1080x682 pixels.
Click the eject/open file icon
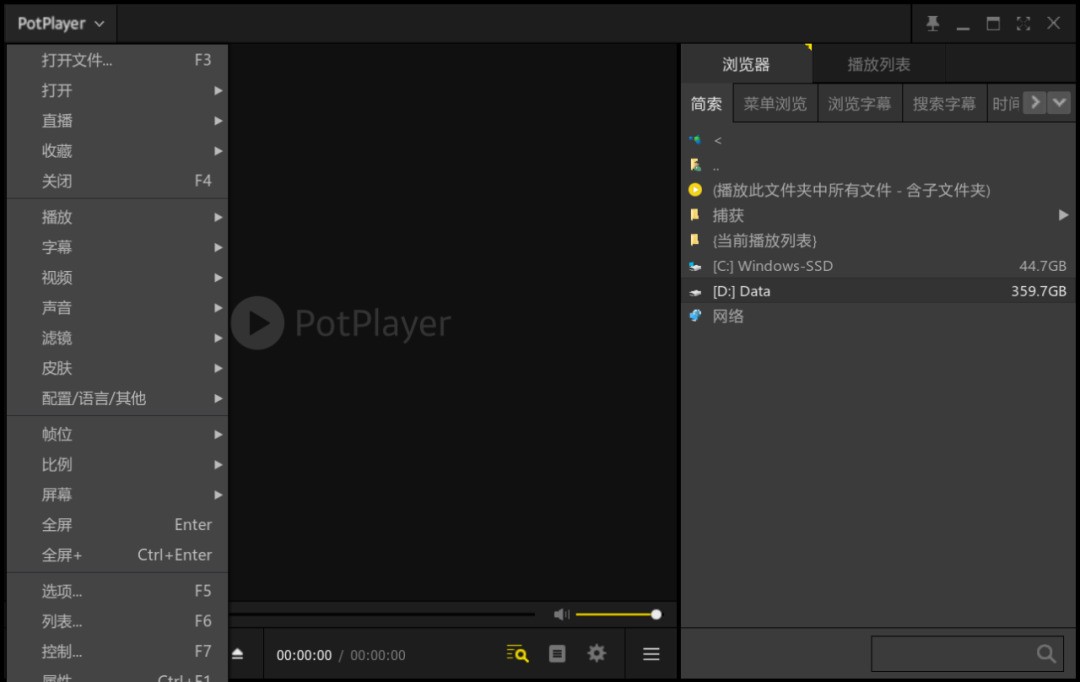click(238, 654)
